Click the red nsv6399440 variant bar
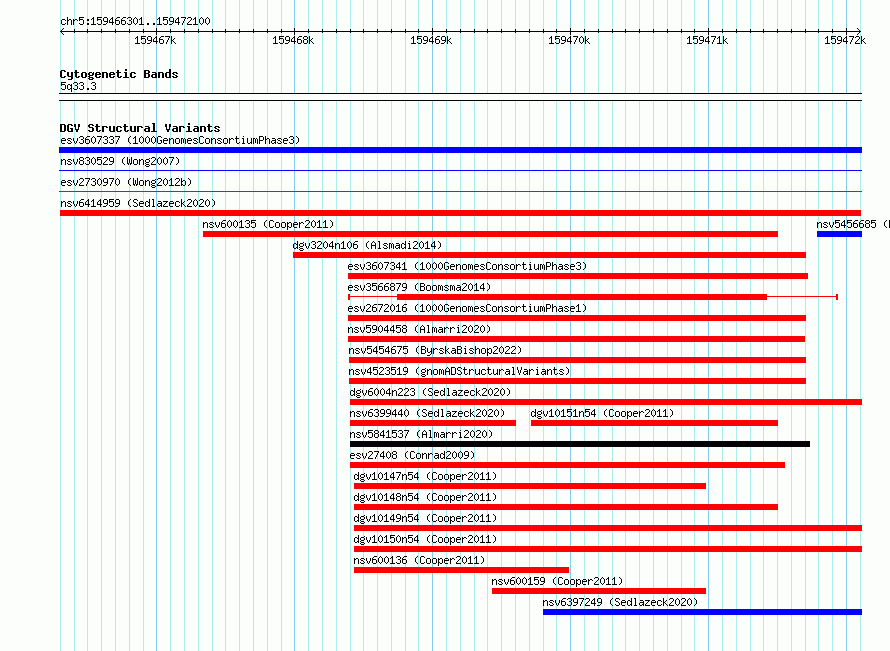 [433, 423]
